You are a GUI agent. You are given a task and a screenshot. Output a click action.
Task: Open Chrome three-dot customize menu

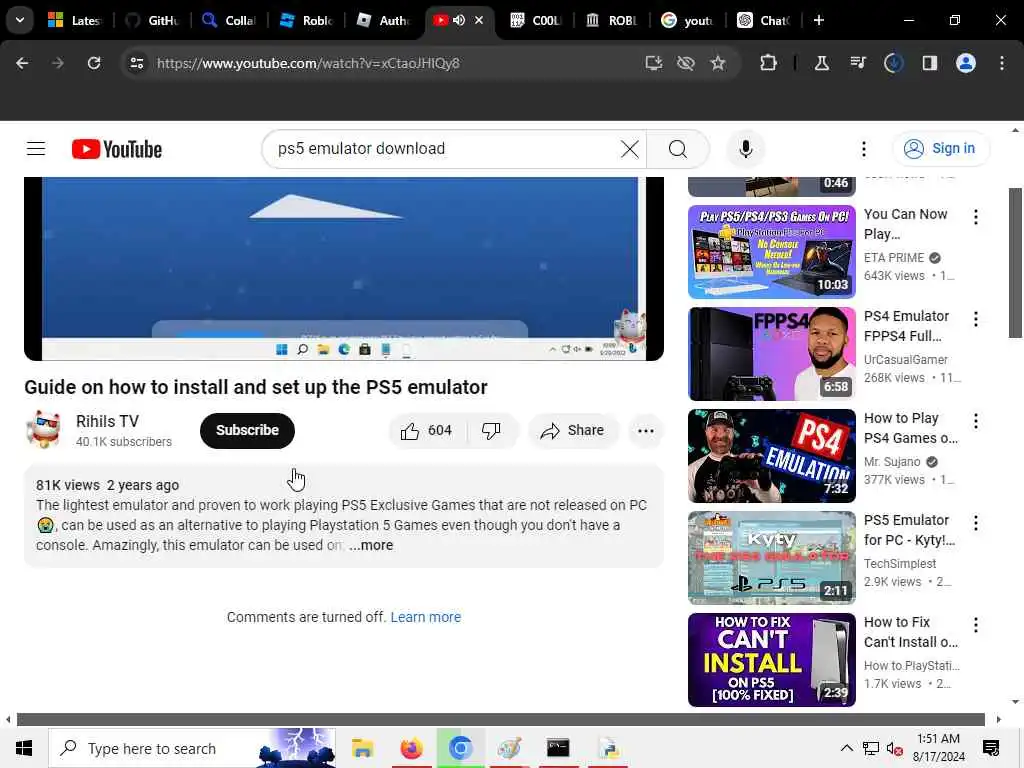[x=1002, y=63]
